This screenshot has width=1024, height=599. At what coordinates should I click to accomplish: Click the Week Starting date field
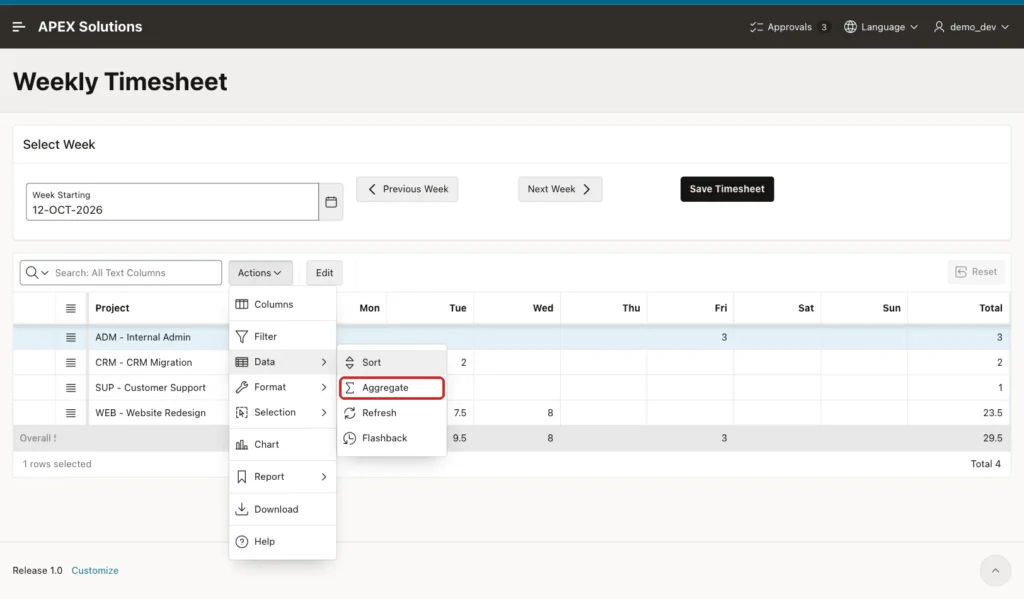172,202
